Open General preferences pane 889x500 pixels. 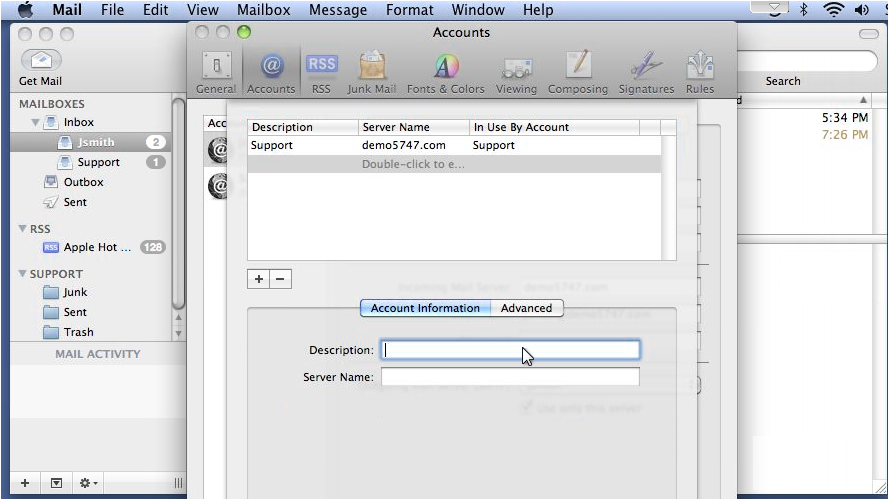tap(216, 73)
